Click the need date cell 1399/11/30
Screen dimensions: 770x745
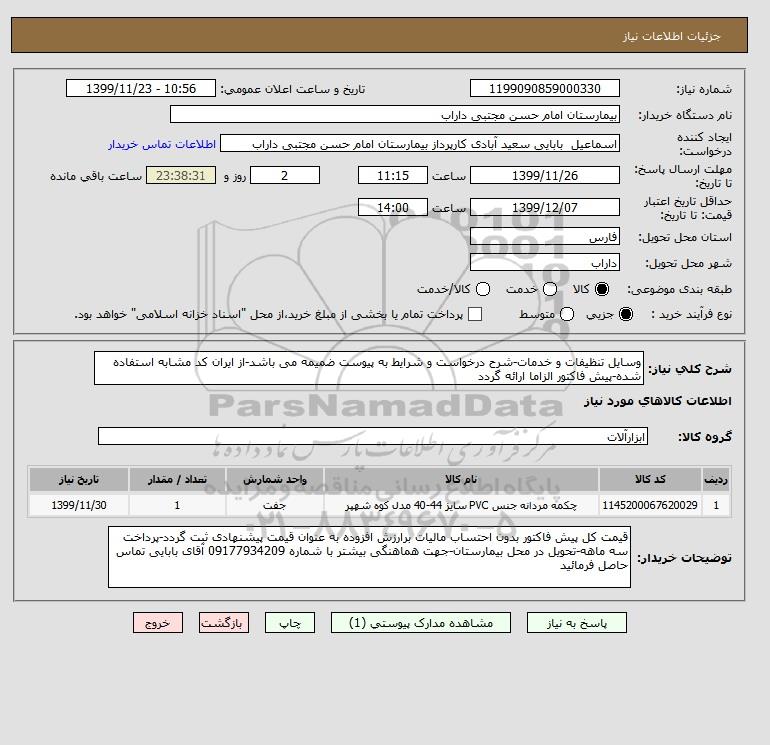click(79, 505)
